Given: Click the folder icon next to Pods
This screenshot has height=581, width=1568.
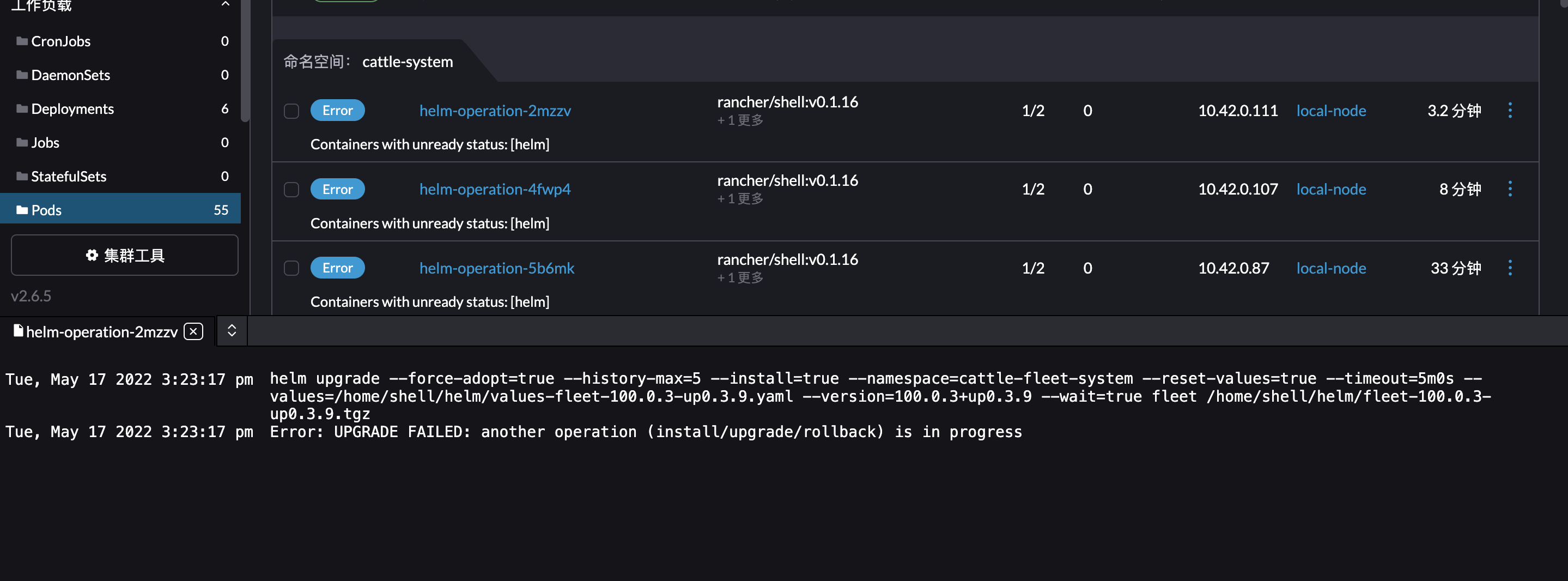Looking at the screenshot, I should pyautogui.click(x=21, y=209).
